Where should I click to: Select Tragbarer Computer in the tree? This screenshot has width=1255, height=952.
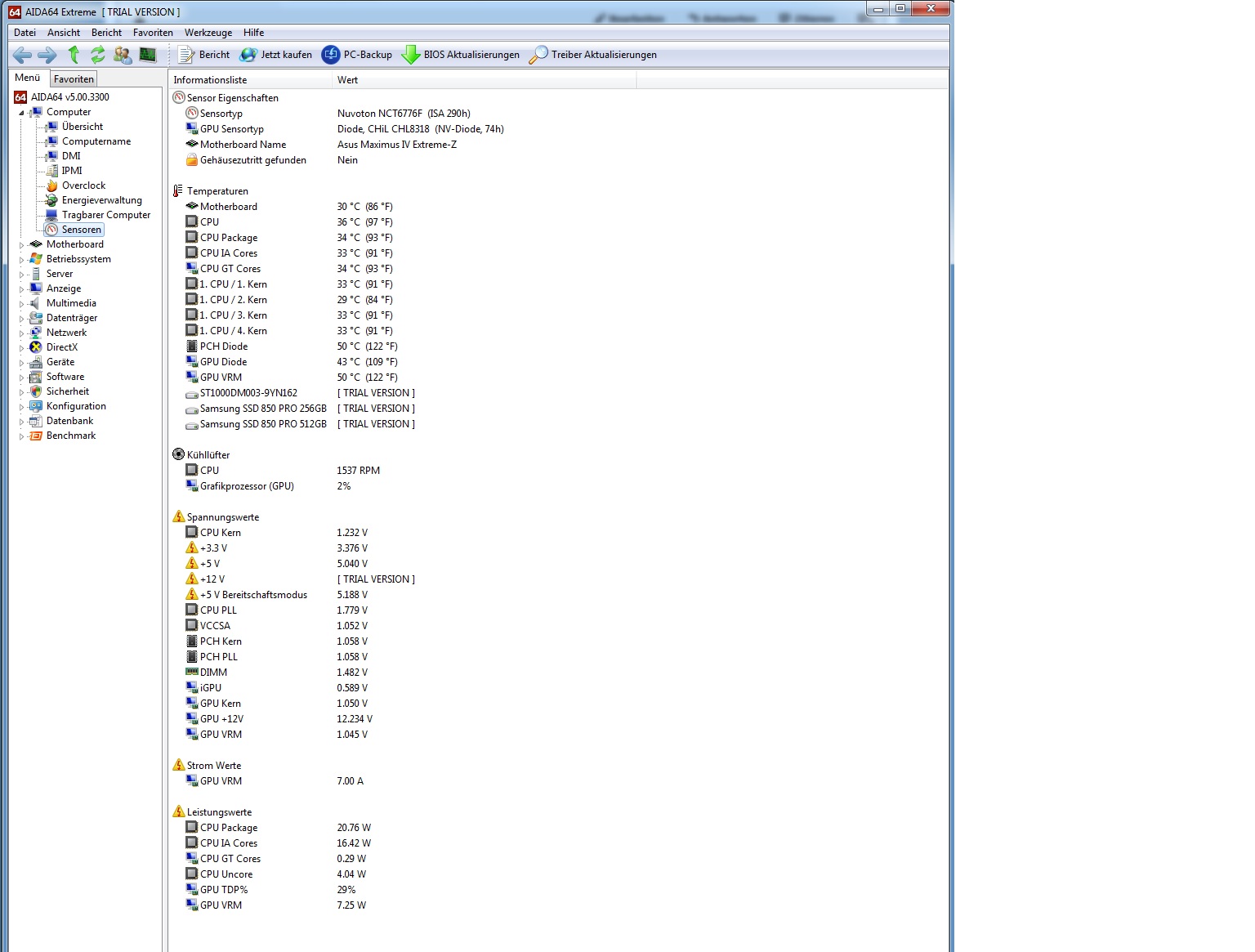(106, 215)
